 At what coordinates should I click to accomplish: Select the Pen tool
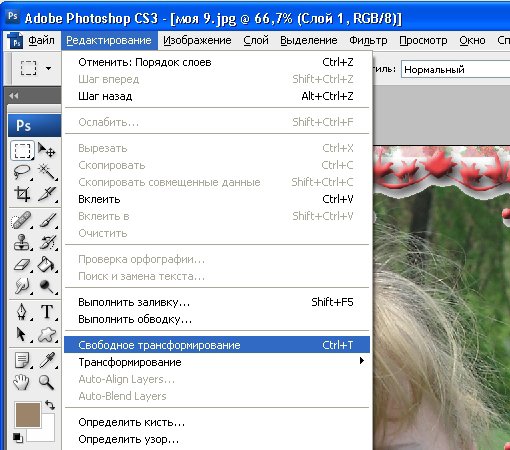pyautogui.click(x=22, y=312)
